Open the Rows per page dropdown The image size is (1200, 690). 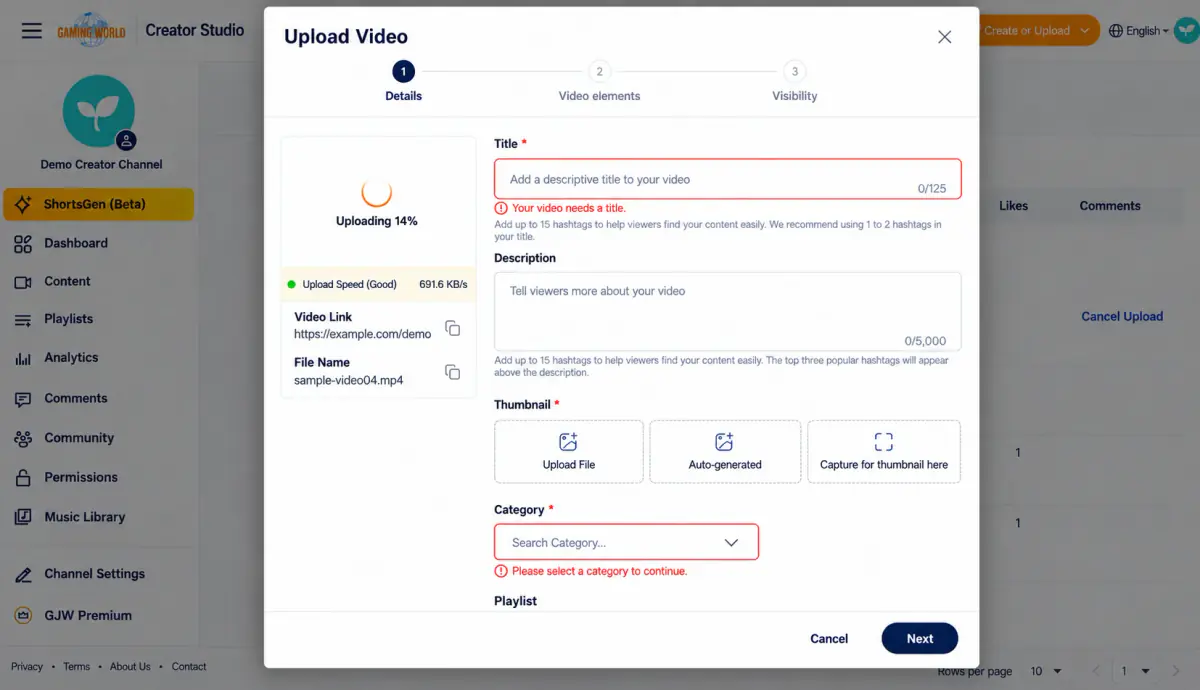pyautogui.click(x=1046, y=671)
